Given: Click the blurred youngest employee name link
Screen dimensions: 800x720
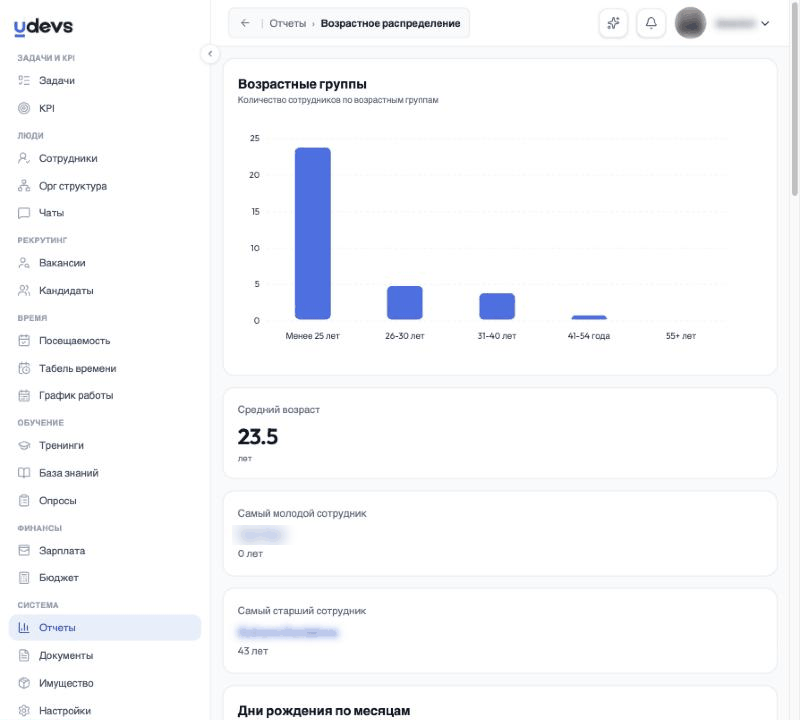Looking at the screenshot, I should tap(261, 535).
